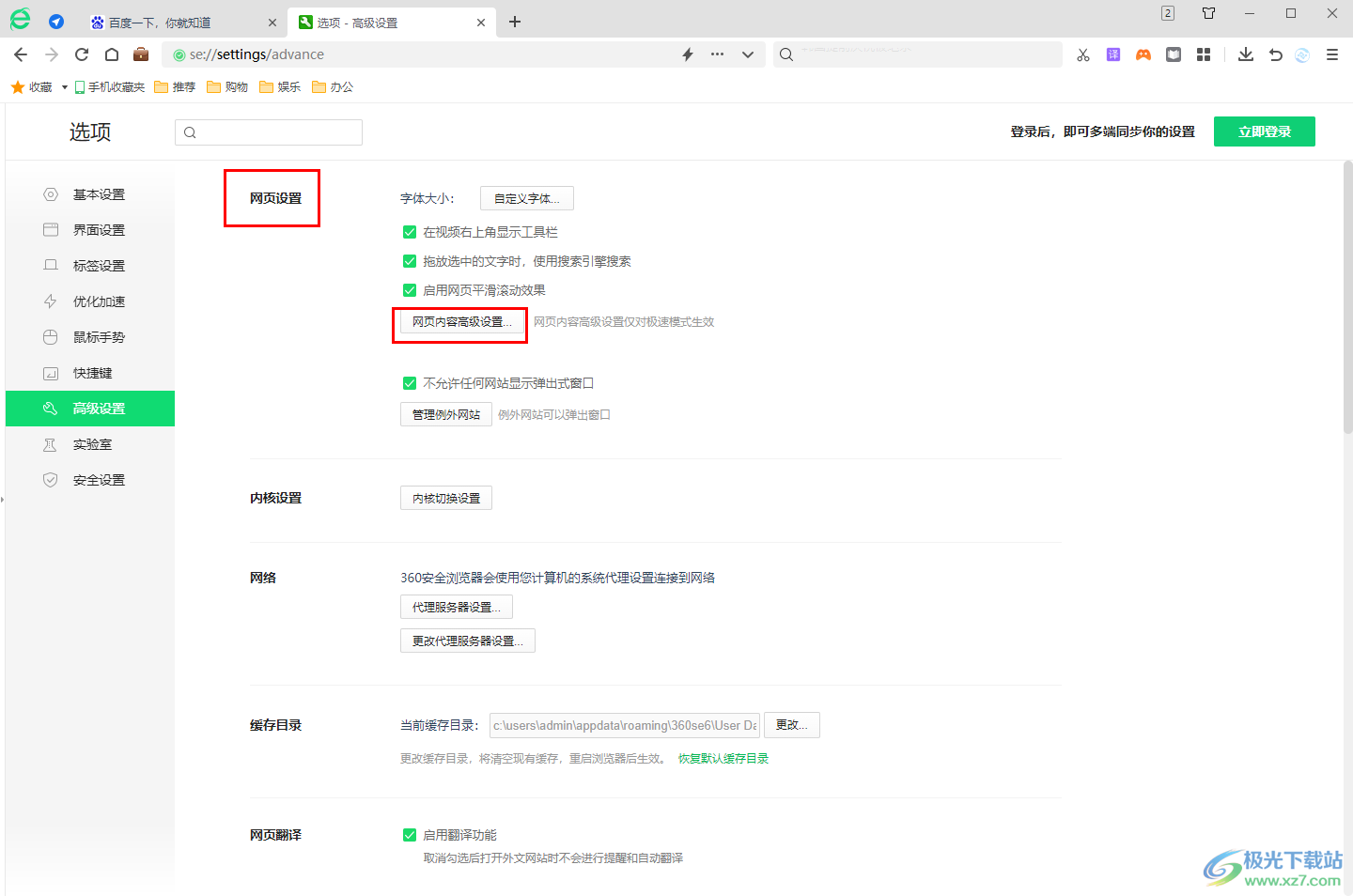The width and height of the screenshot is (1353, 896).
Task: Click the 收藏 star bookmark button
Action: (32, 86)
